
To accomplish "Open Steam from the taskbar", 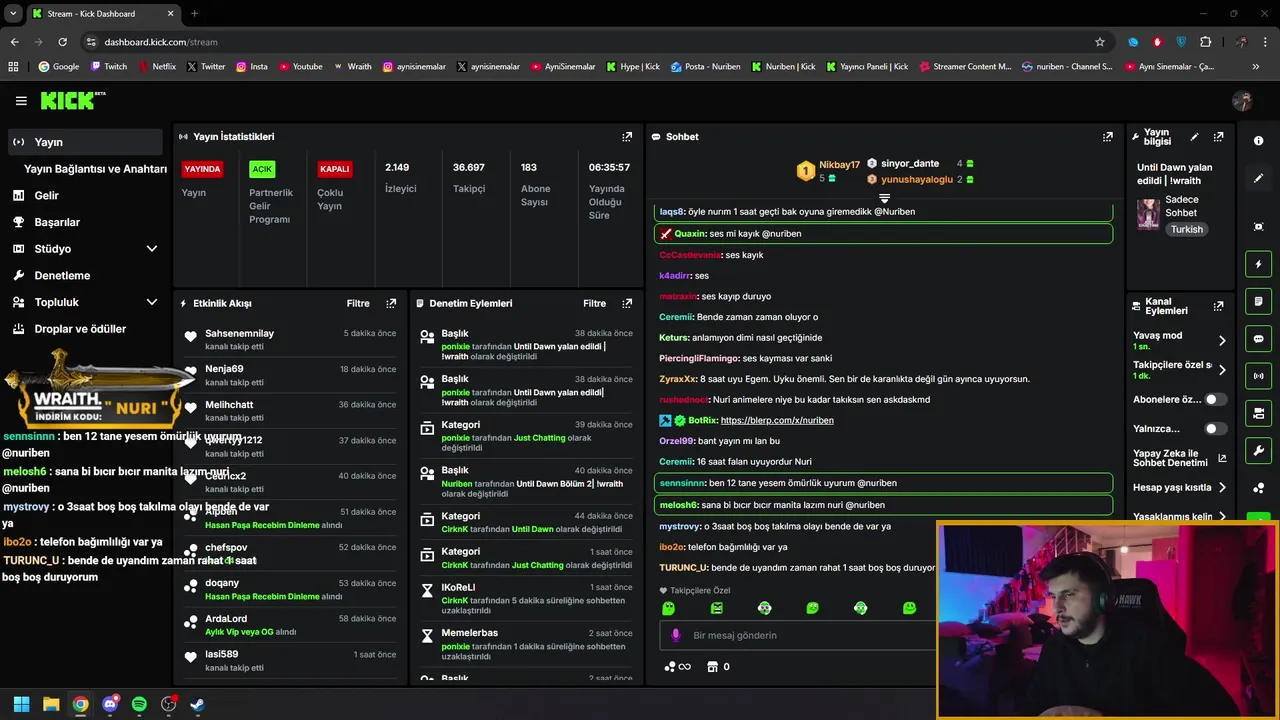I will click(x=198, y=704).
